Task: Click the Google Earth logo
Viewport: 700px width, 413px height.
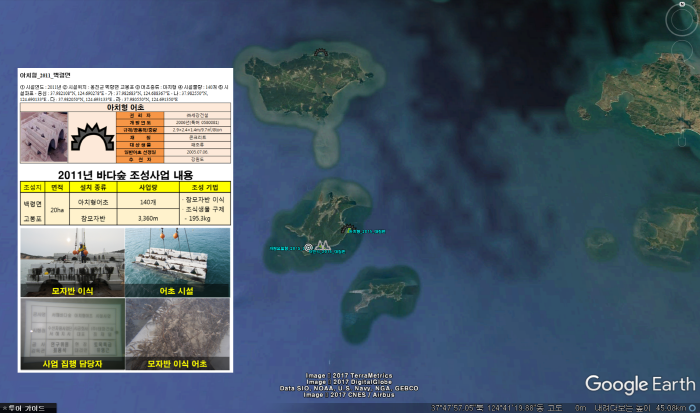Action: [x=640, y=384]
